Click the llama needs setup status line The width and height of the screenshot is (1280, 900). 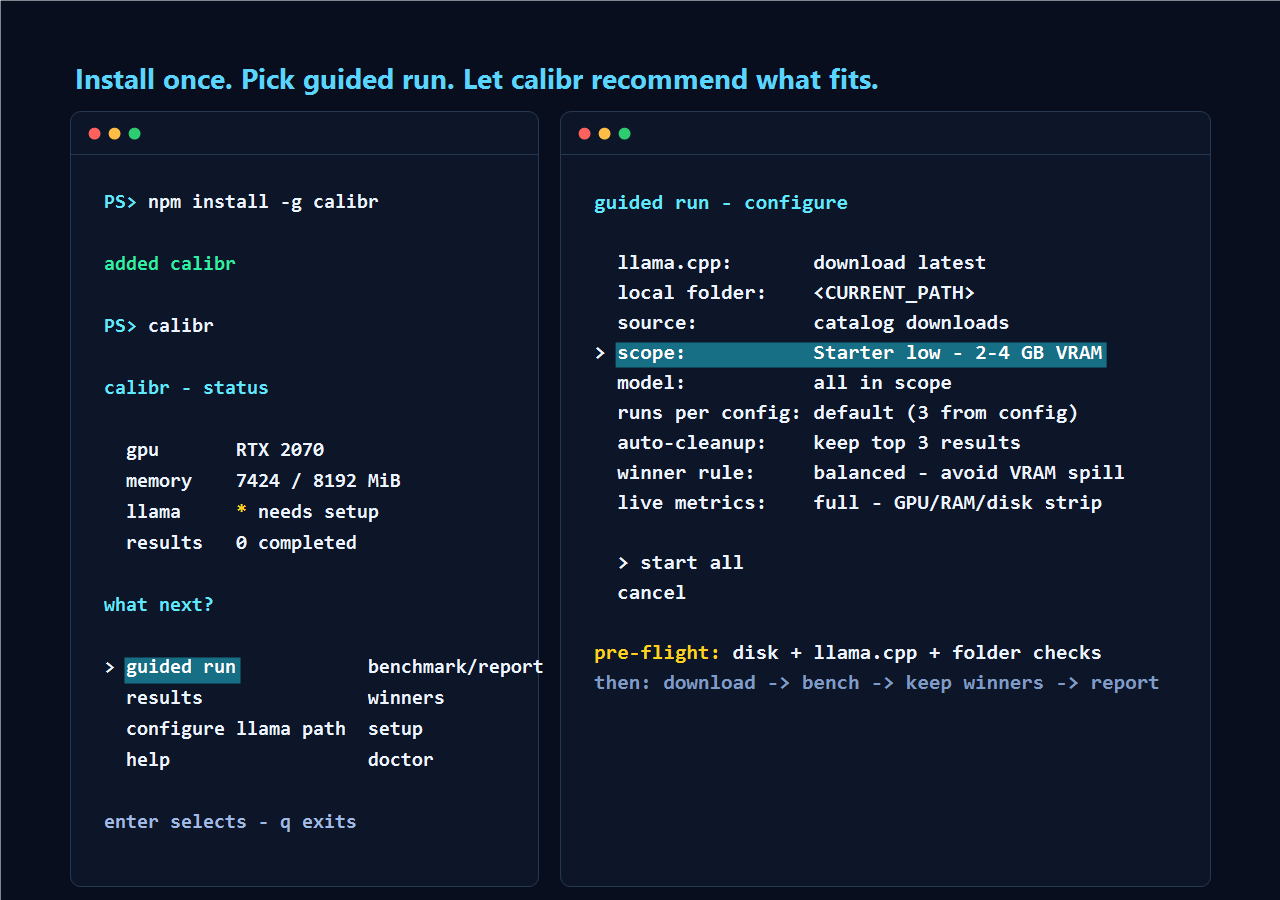(x=252, y=512)
